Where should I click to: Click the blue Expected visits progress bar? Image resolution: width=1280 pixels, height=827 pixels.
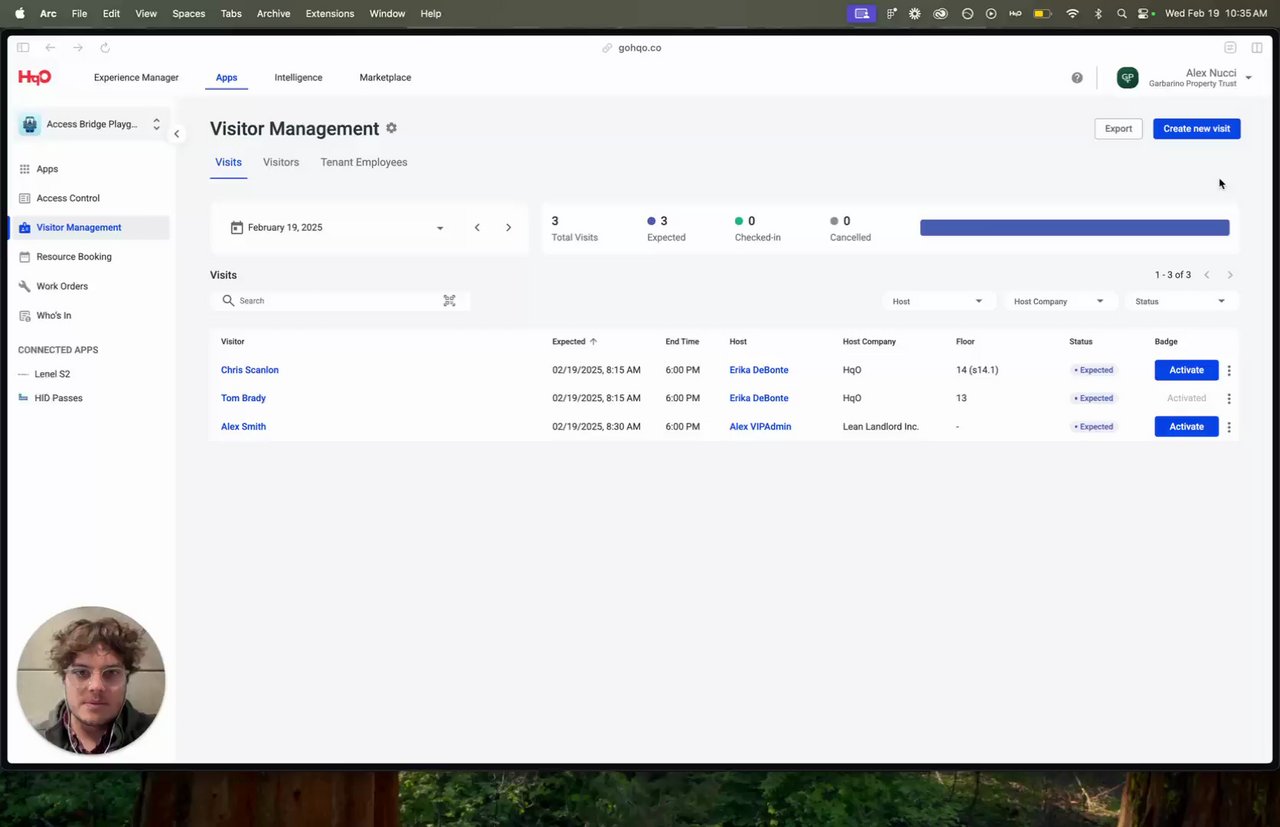(x=1074, y=228)
